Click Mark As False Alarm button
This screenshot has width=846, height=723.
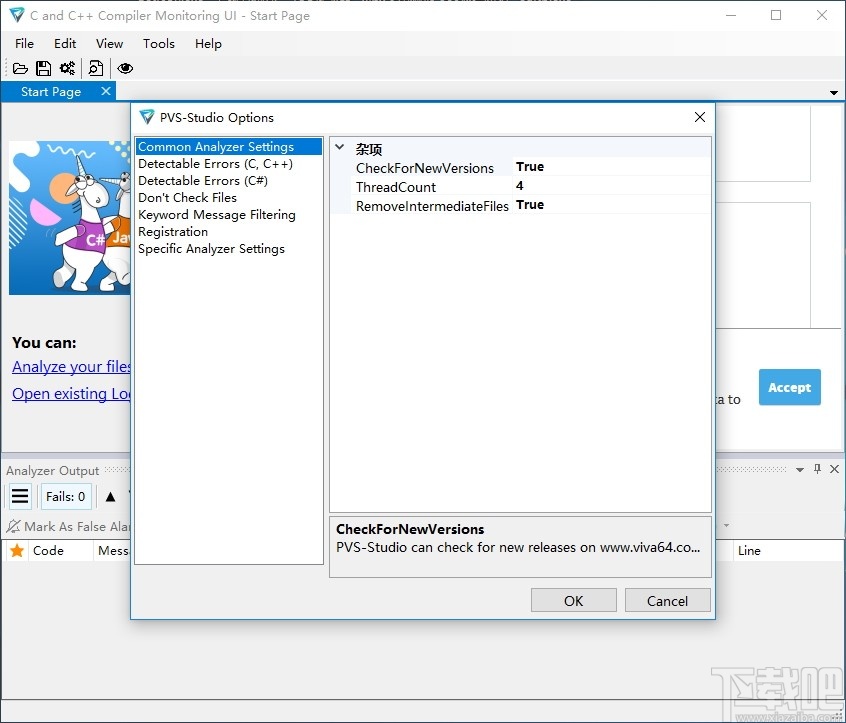(x=69, y=527)
